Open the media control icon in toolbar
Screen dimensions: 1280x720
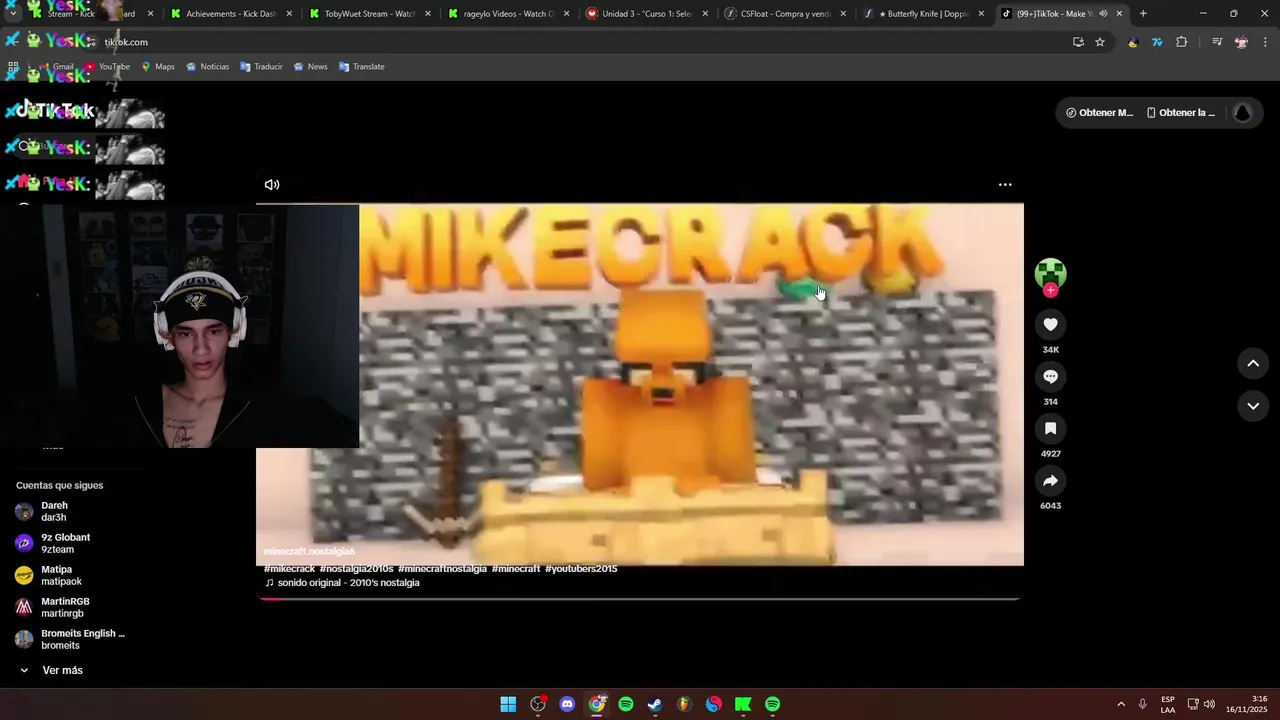click(x=1217, y=42)
